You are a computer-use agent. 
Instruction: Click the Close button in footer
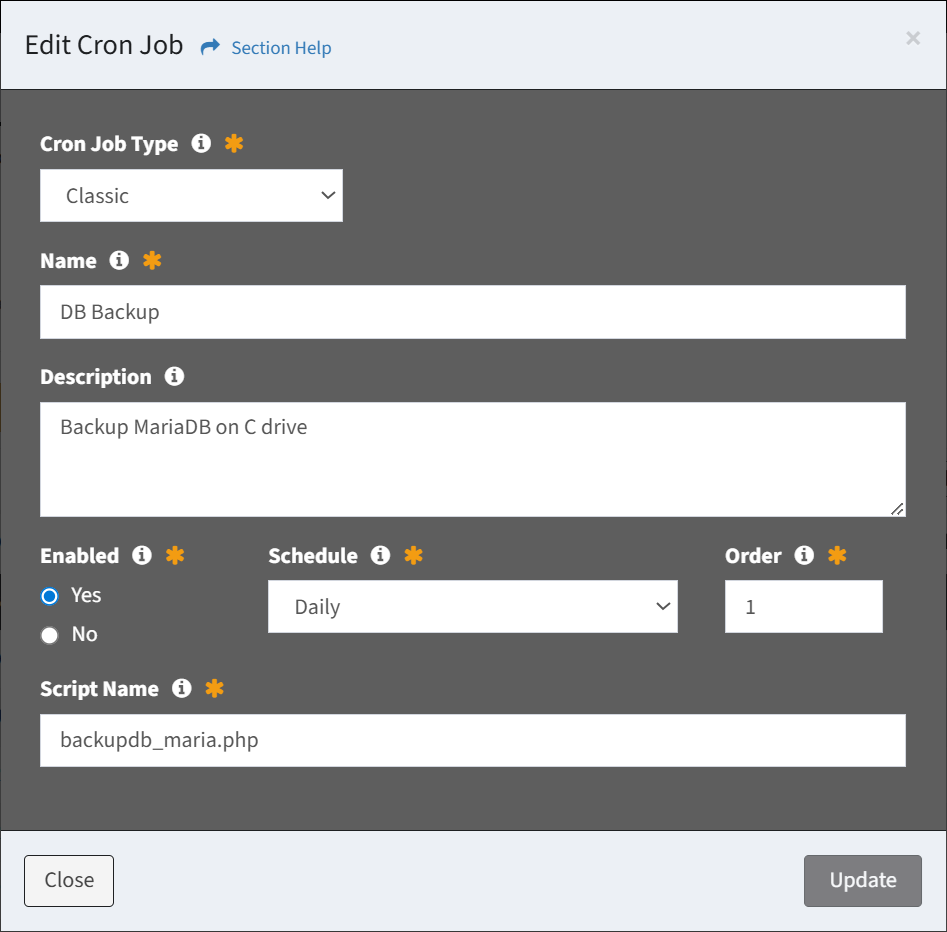pos(69,880)
